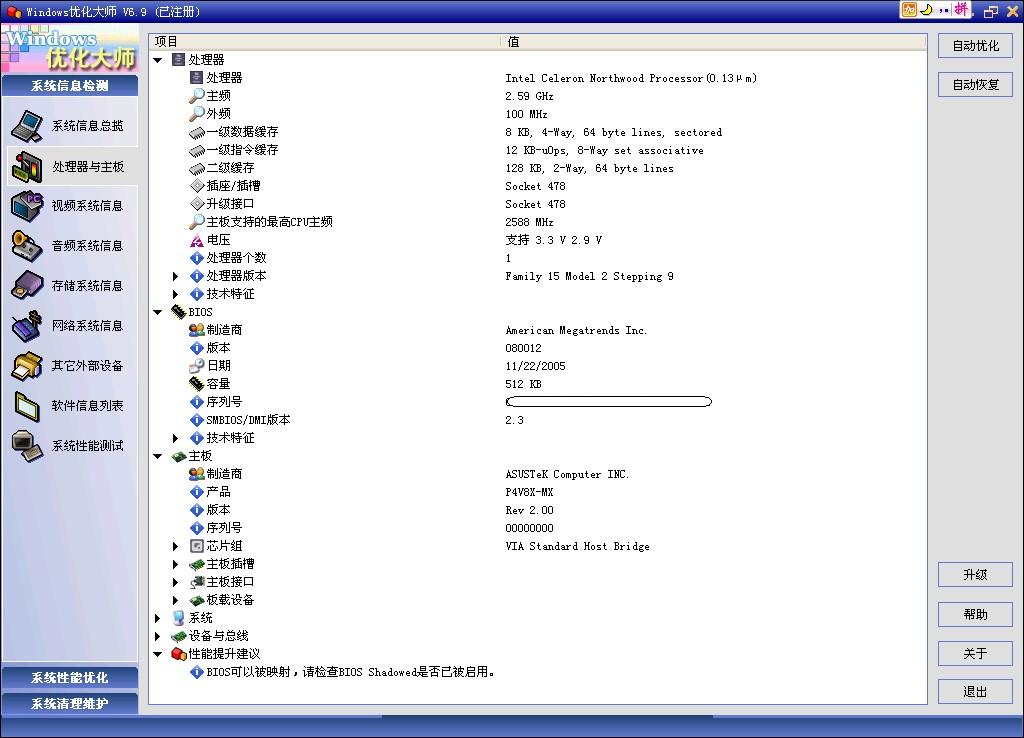Click the 自动优化 button
Image resolution: width=1024 pixels, height=738 pixels.
coord(976,46)
